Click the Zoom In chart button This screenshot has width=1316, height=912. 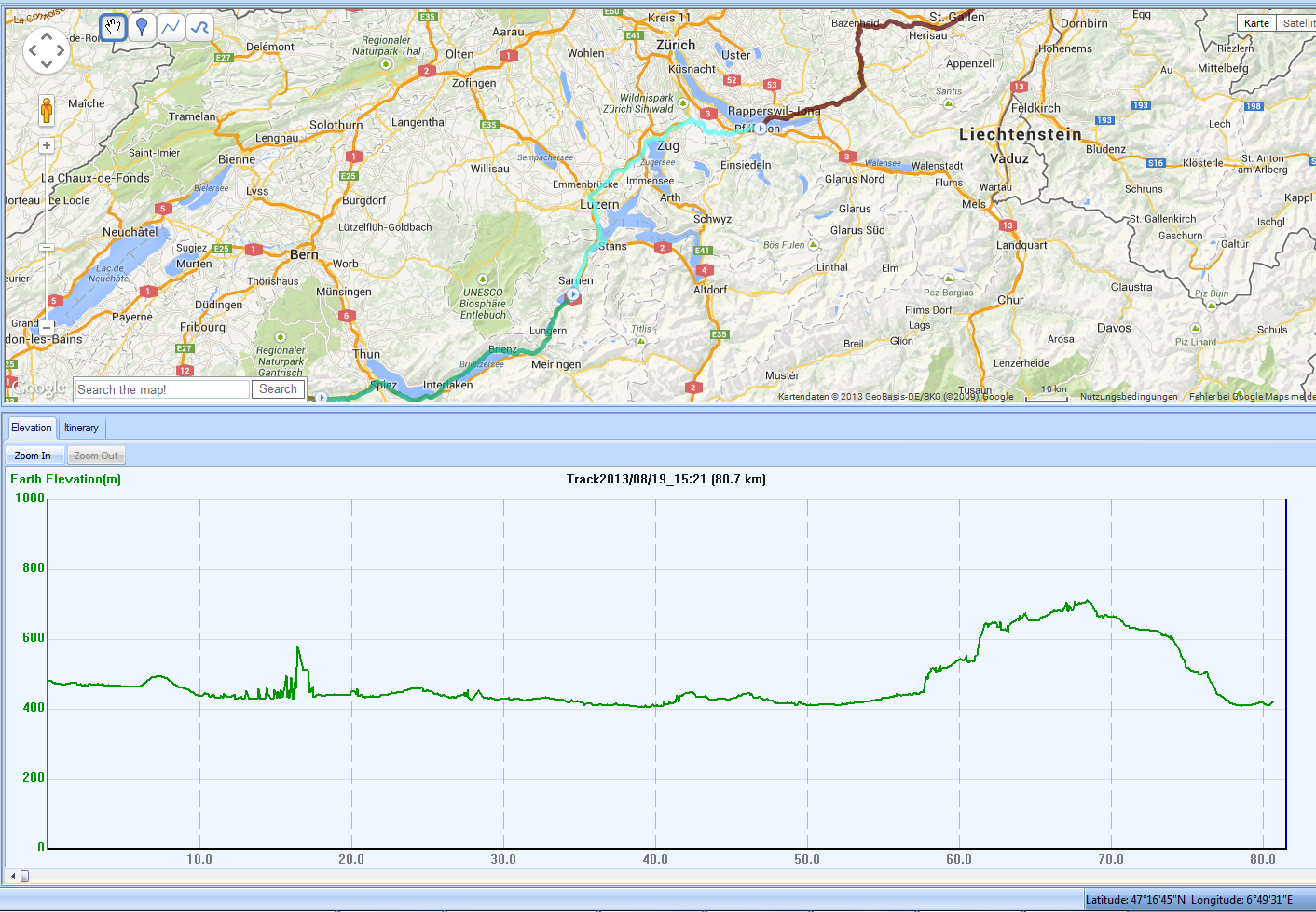(x=33, y=456)
